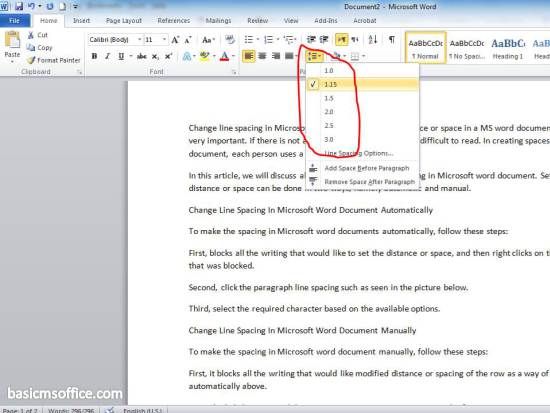The height and width of the screenshot is (413, 550).
Task: Expand the Paste options arrow
Action: 12,62
